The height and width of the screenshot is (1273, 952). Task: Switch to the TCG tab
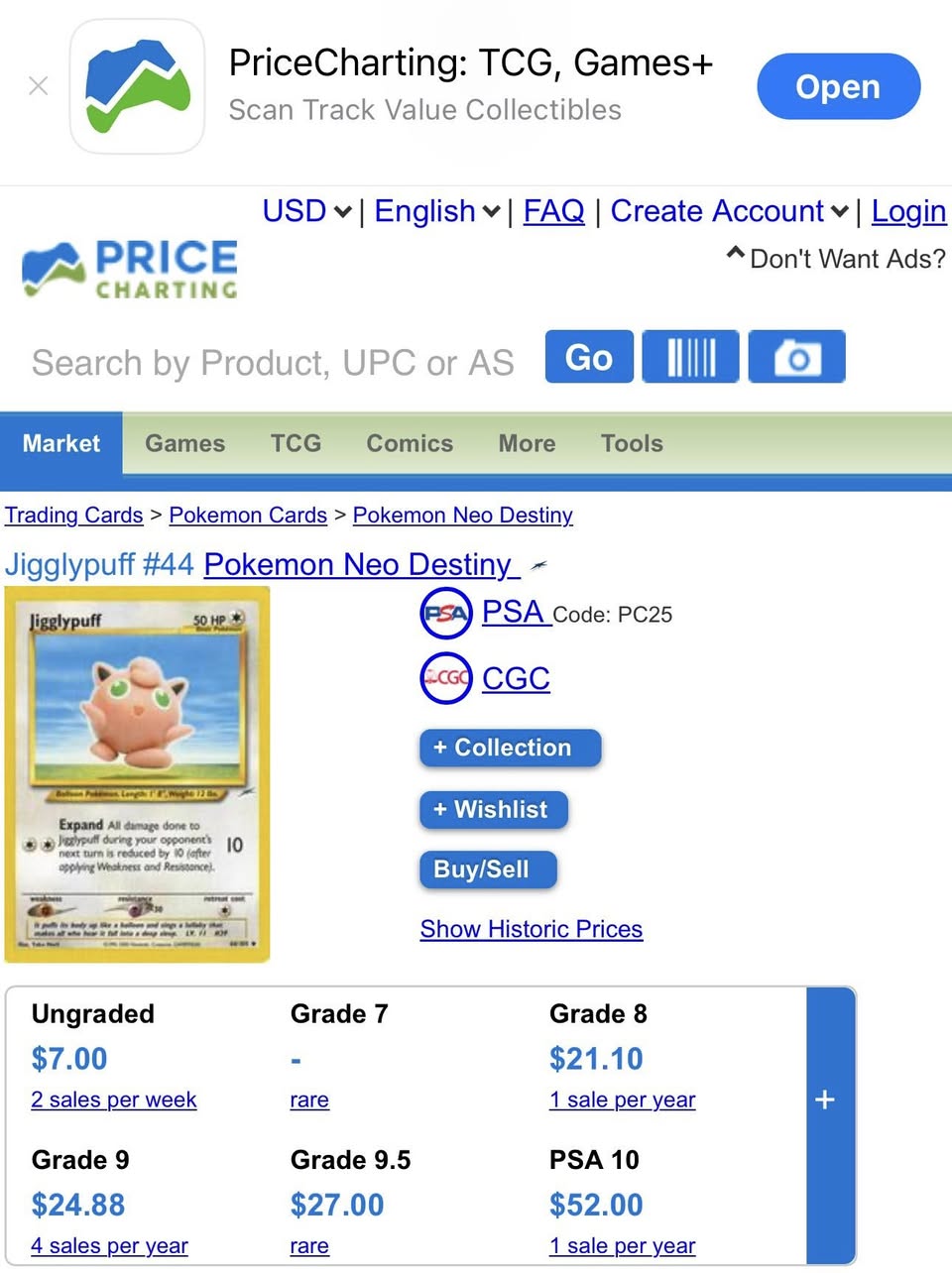pos(296,443)
